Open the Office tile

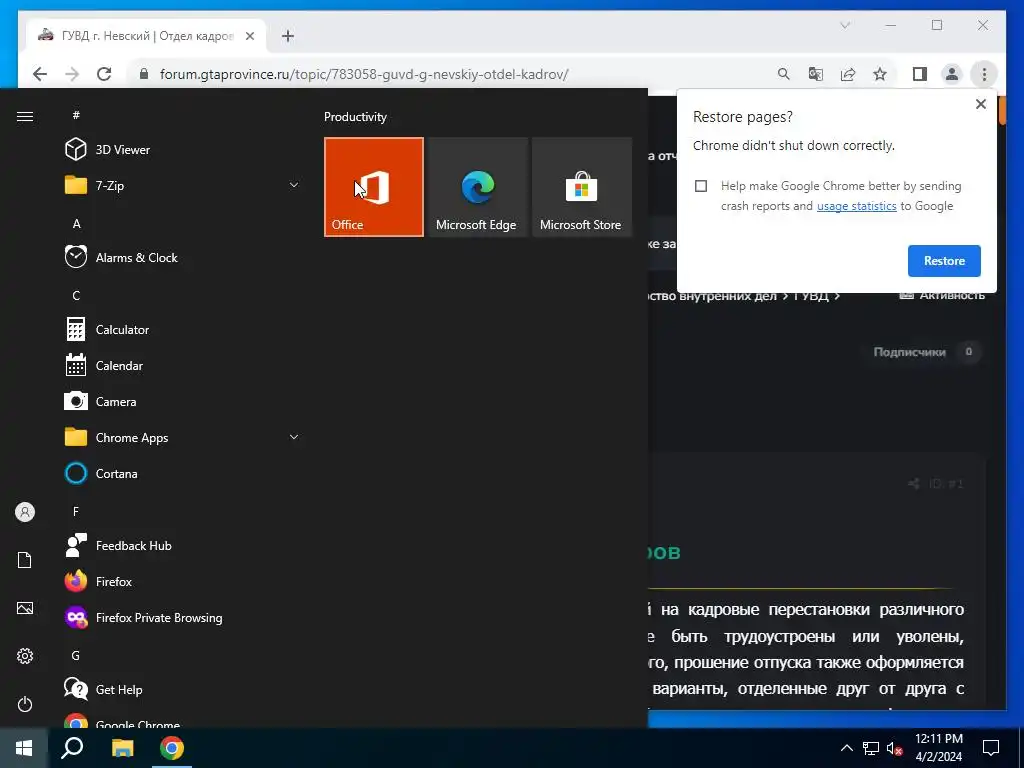point(374,187)
